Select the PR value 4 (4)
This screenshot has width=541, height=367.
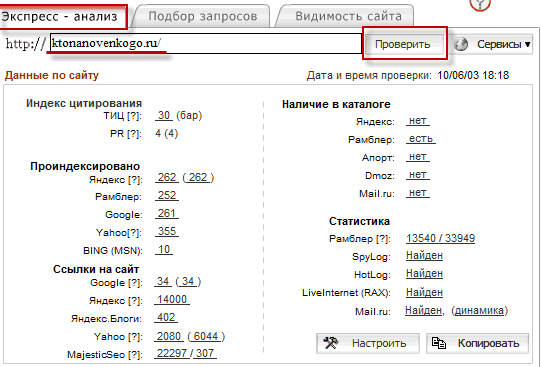click(x=167, y=133)
